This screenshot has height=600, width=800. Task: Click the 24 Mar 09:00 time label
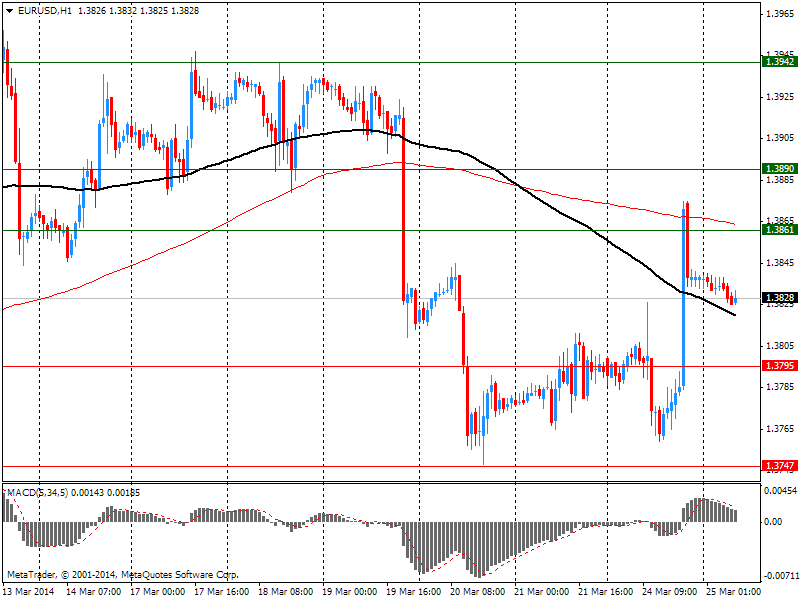coord(670,592)
